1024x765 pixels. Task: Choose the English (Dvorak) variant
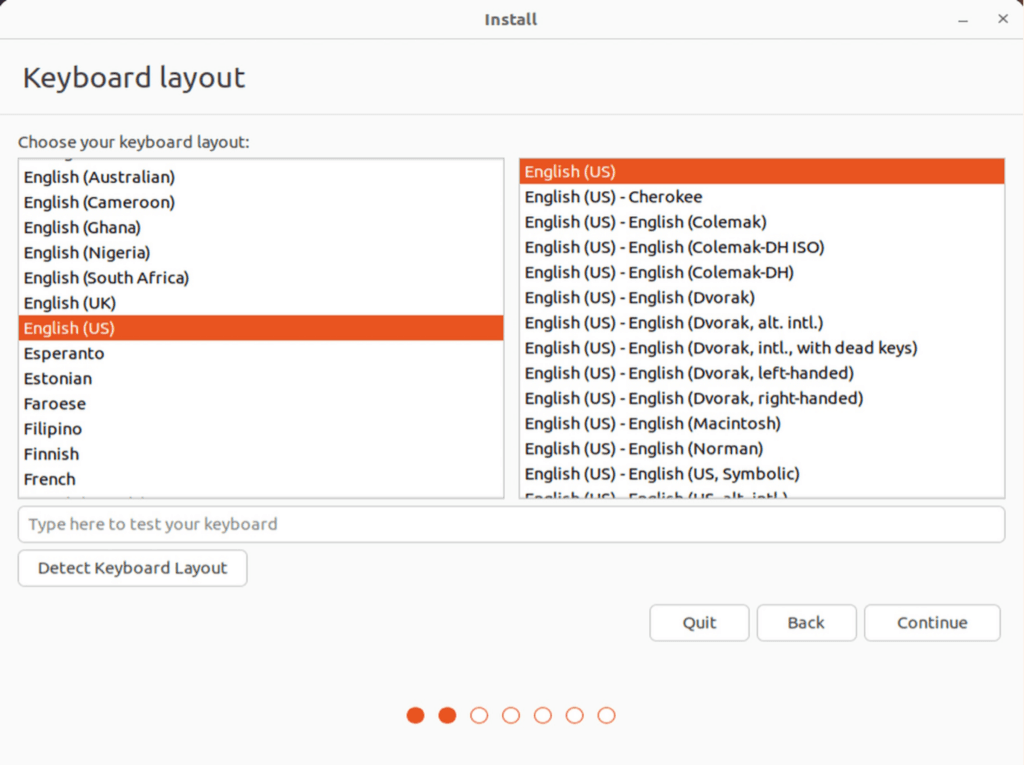(639, 297)
